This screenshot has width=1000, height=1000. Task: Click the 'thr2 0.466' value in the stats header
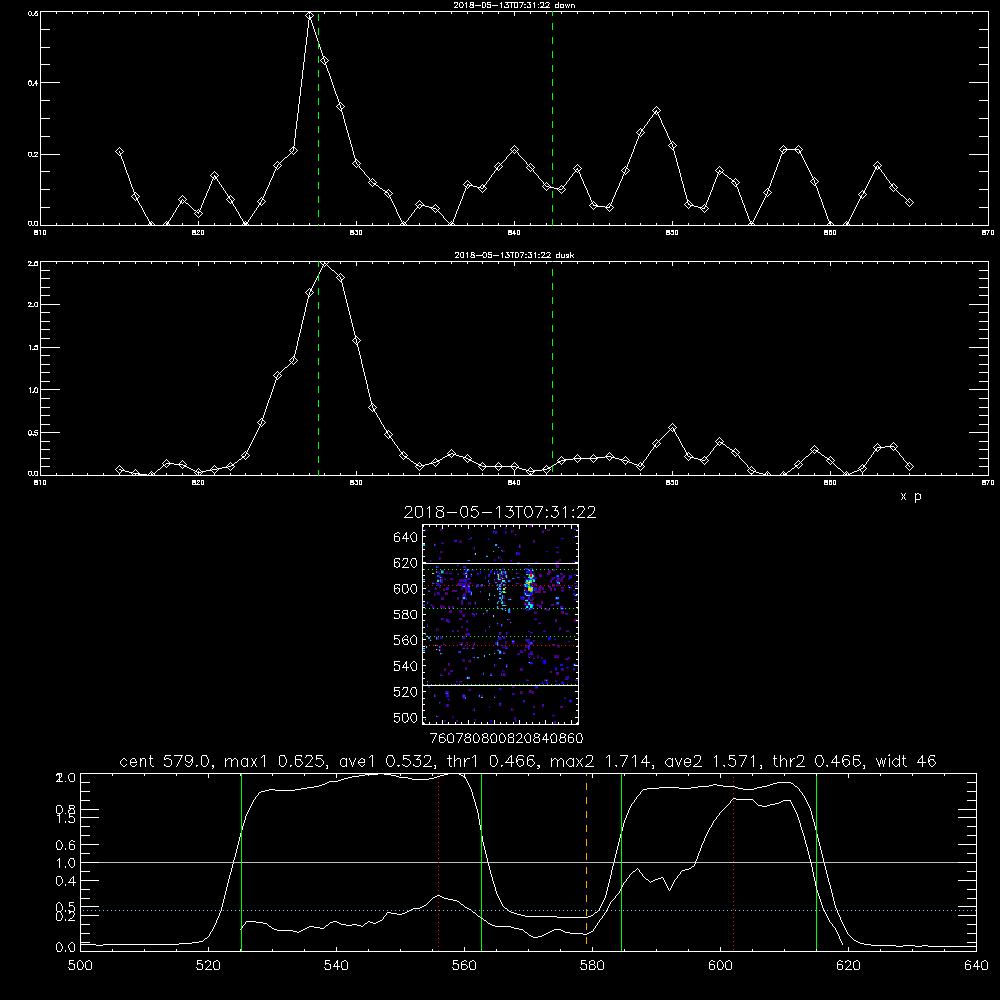tap(817, 761)
